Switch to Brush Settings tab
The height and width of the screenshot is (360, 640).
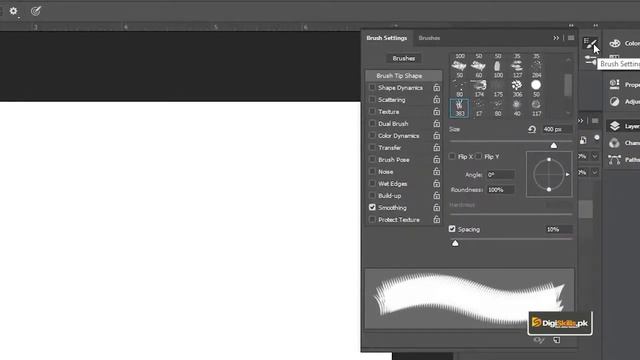click(387, 38)
